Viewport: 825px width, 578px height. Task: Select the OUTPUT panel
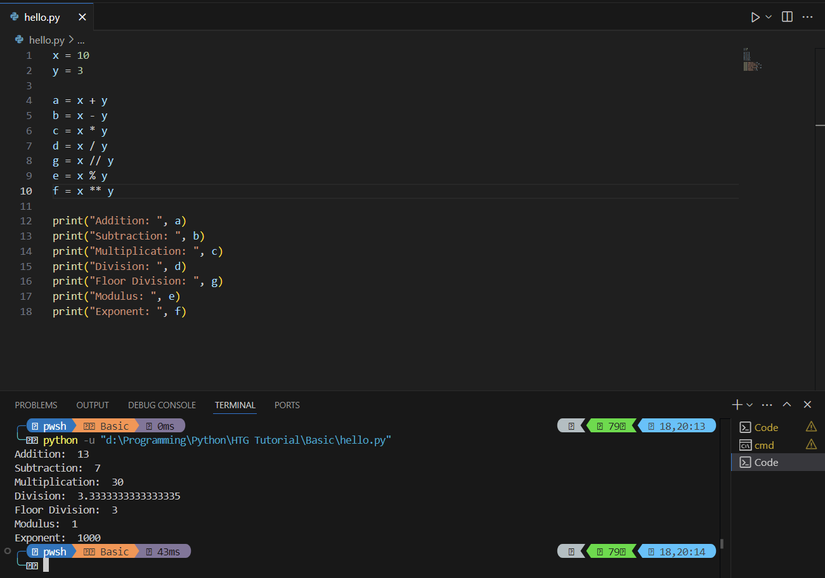coord(92,405)
